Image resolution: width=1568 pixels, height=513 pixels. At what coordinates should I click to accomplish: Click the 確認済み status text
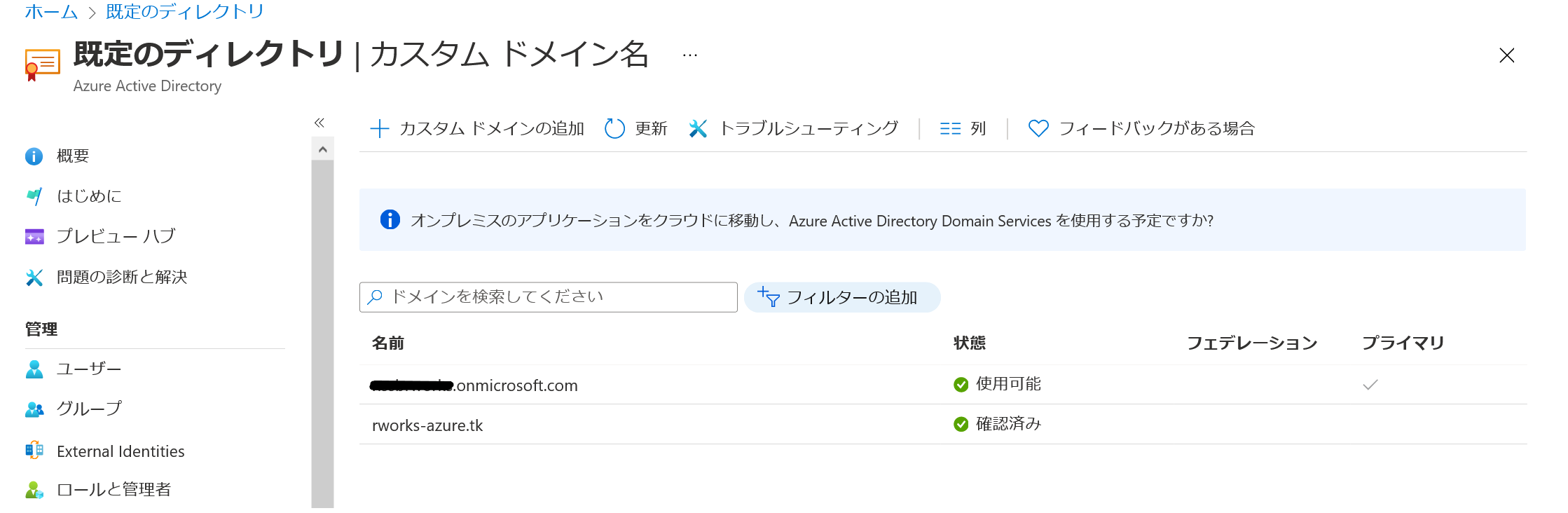point(1008,424)
